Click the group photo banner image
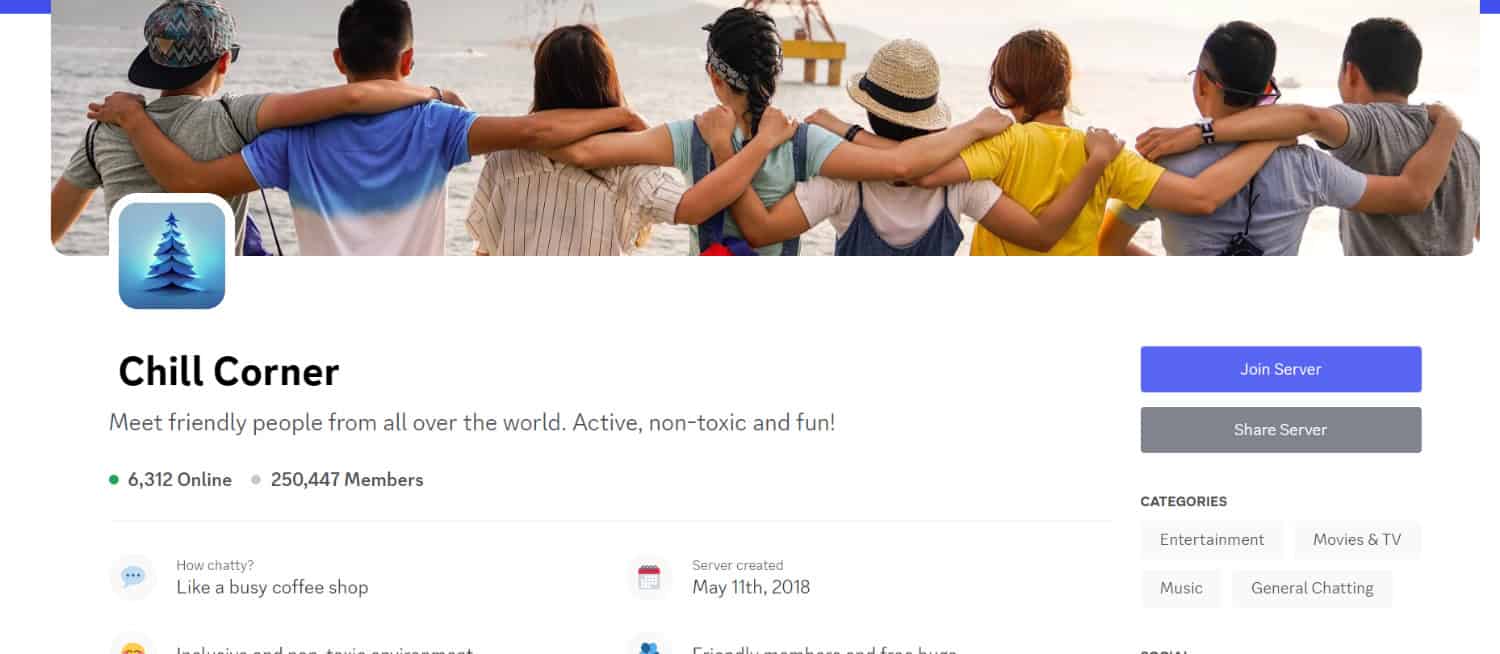Image resolution: width=1500 pixels, height=654 pixels. [x=765, y=127]
